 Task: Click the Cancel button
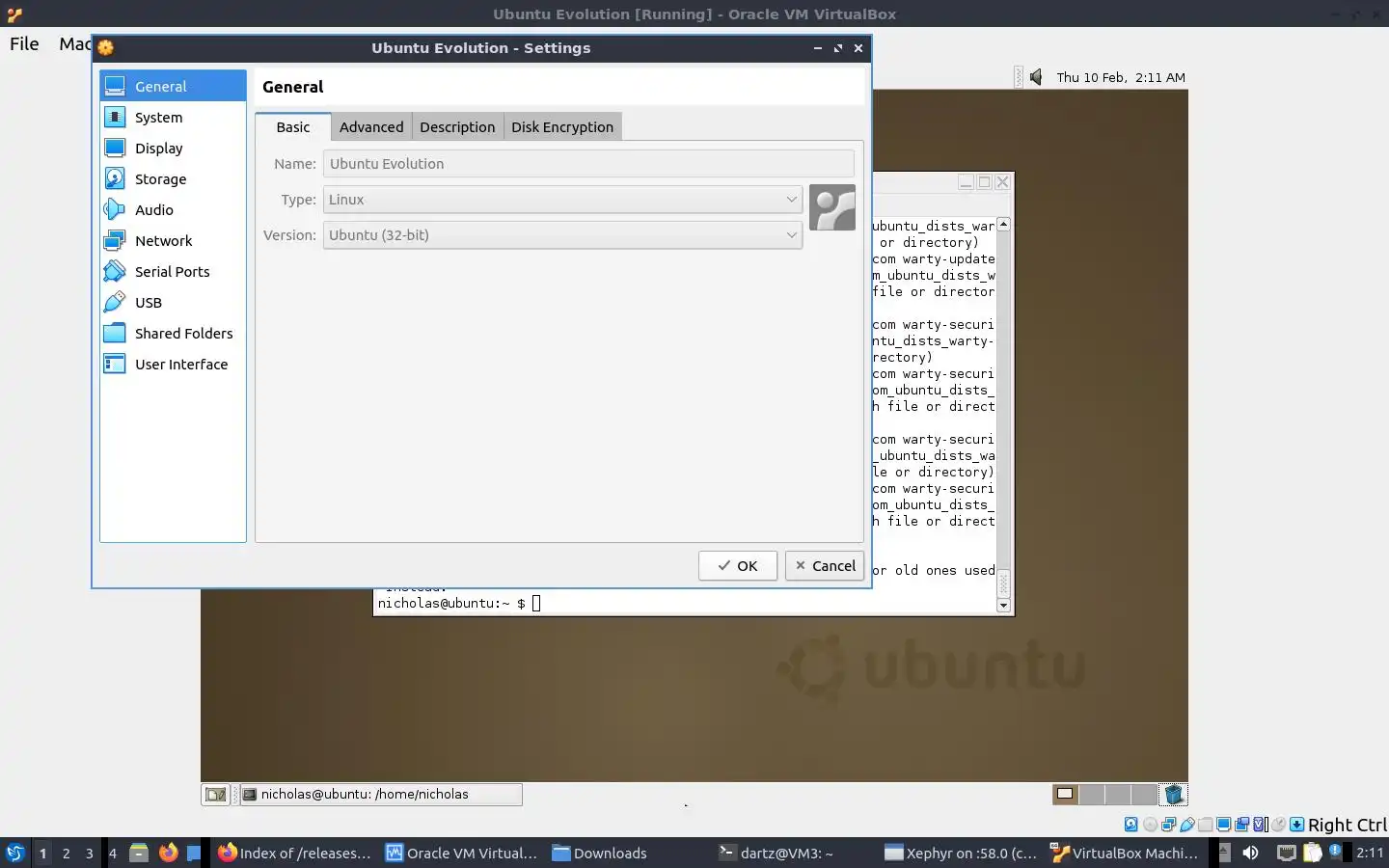[x=825, y=565]
